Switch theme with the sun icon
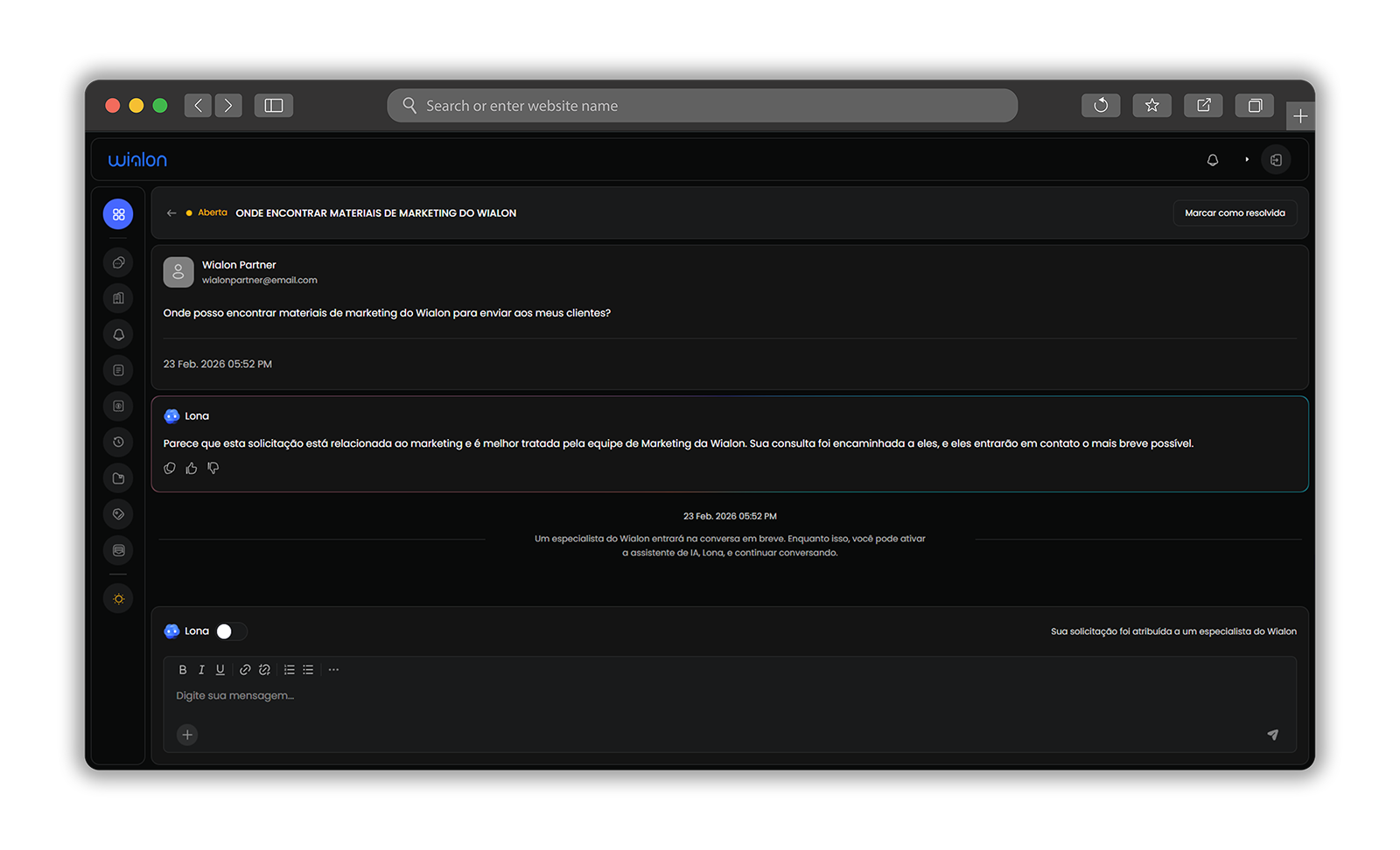 (118, 599)
